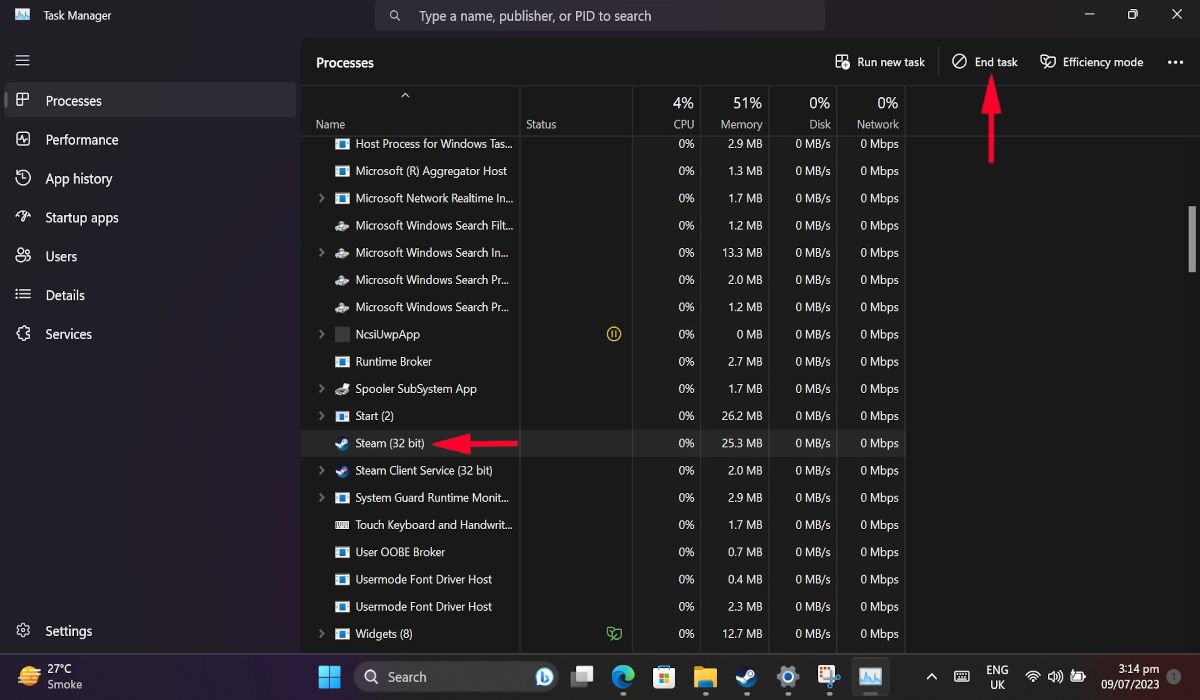Viewport: 1200px width, 700px height.
Task: Click the process search field
Action: (600, 15)
